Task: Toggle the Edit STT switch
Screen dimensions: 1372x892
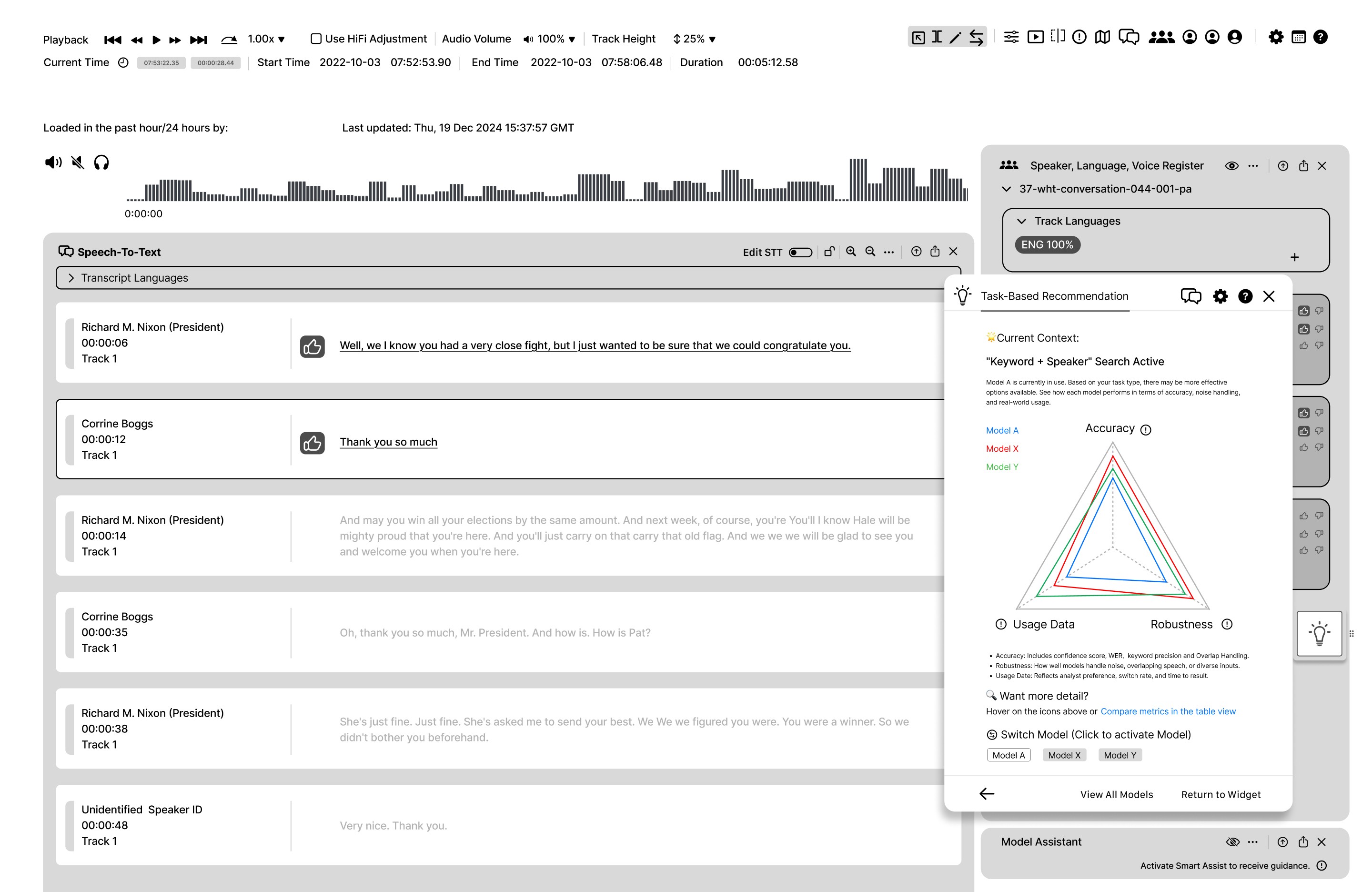Action: click(x=800, y=253)
